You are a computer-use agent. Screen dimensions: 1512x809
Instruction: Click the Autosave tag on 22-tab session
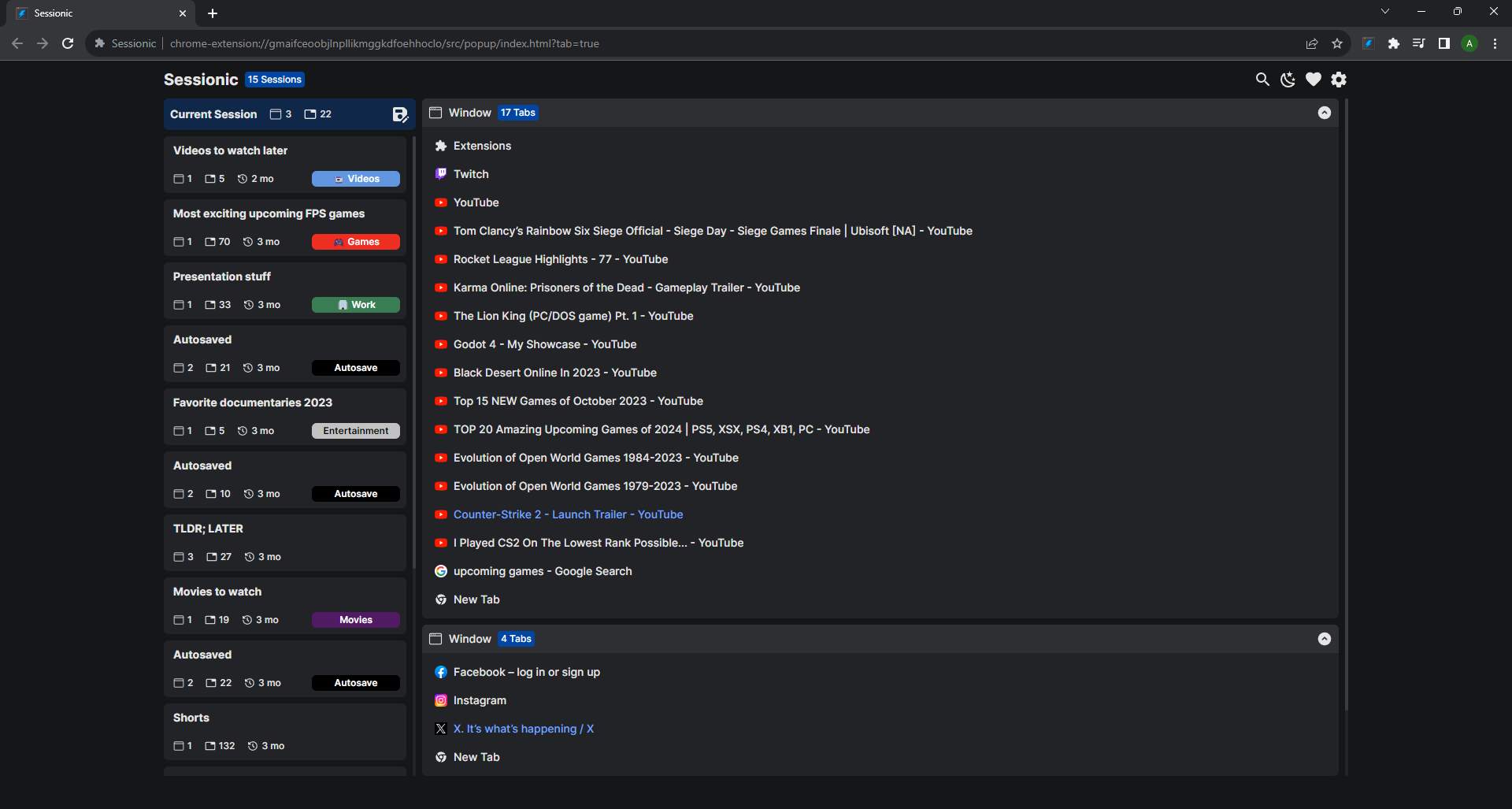(x=356, y=683)
